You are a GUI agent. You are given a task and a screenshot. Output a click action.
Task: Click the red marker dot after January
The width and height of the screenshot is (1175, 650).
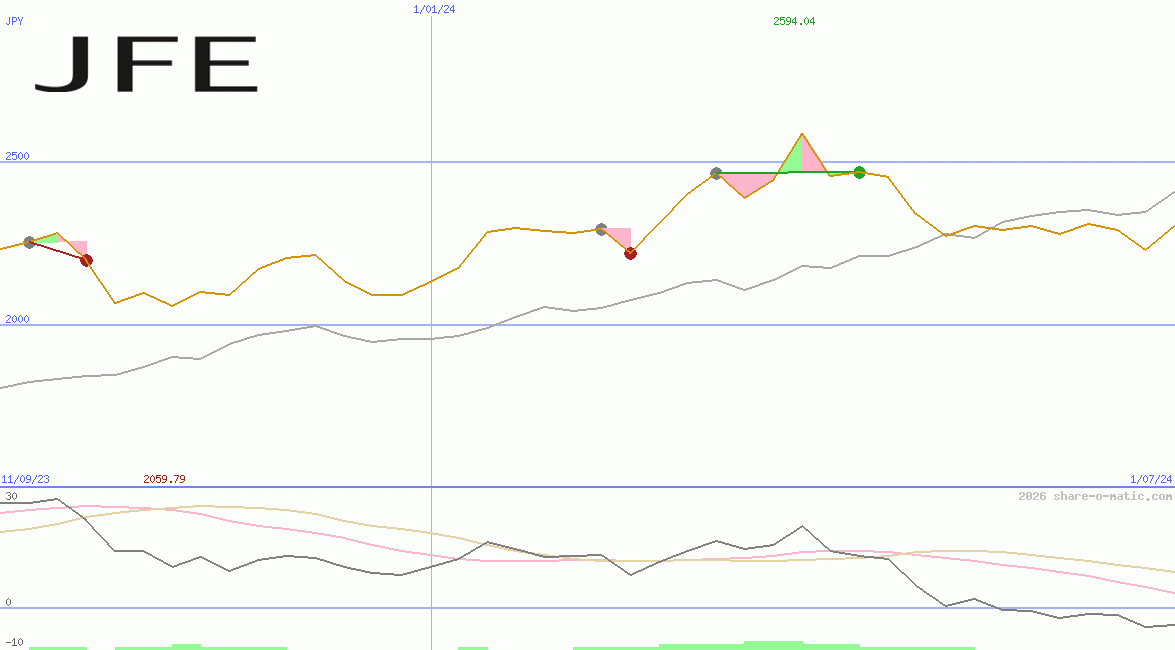point(630,253)
